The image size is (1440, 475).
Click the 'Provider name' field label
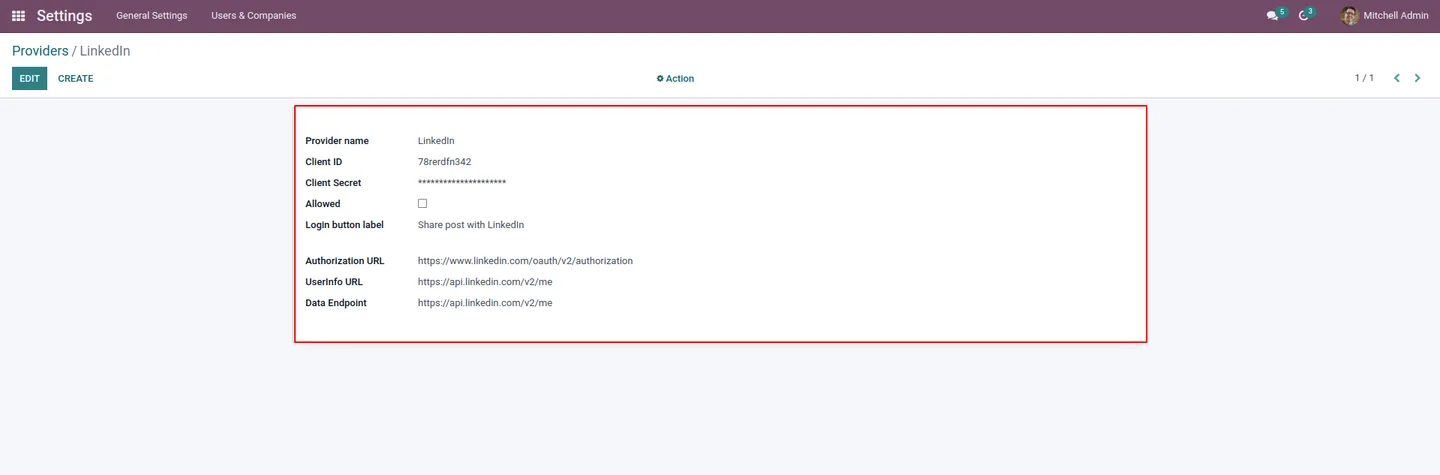click(337, 141)
